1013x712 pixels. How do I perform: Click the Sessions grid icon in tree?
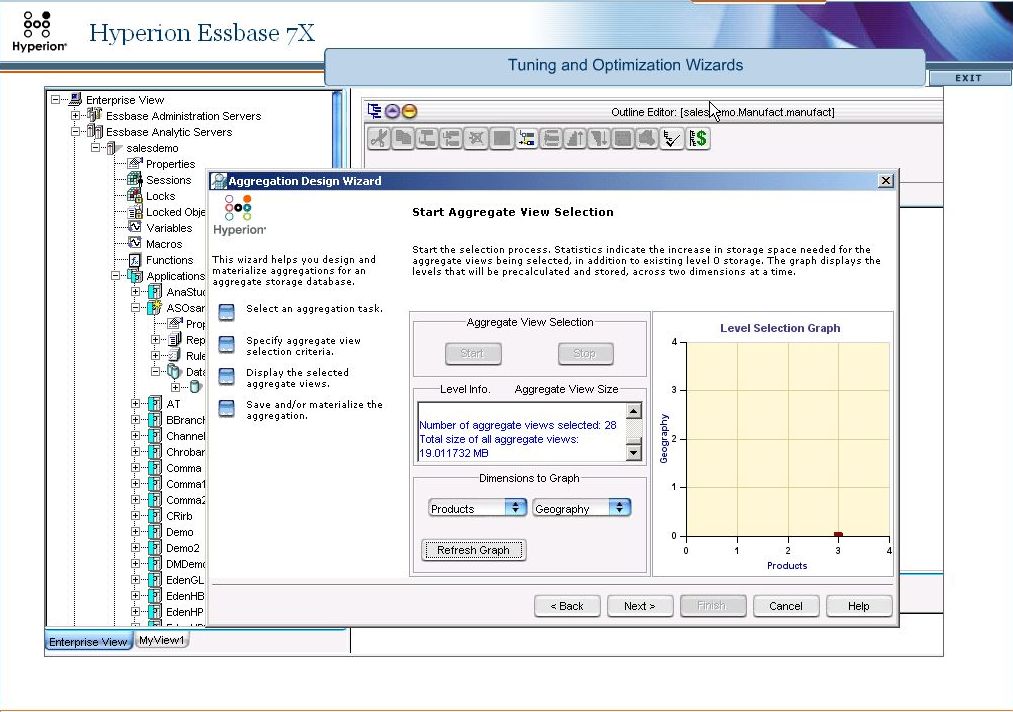(x=134, y=180)
